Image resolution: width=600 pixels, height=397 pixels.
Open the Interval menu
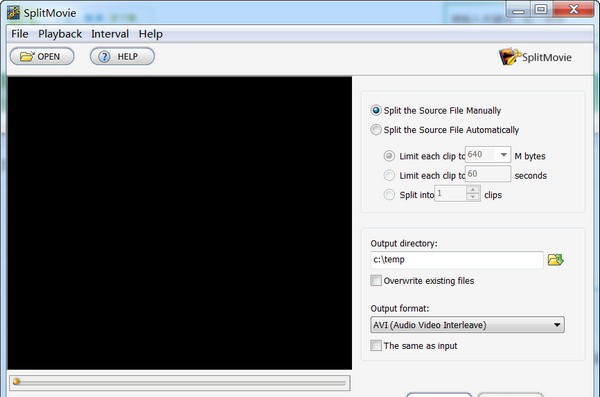click(x=110, y=34)
